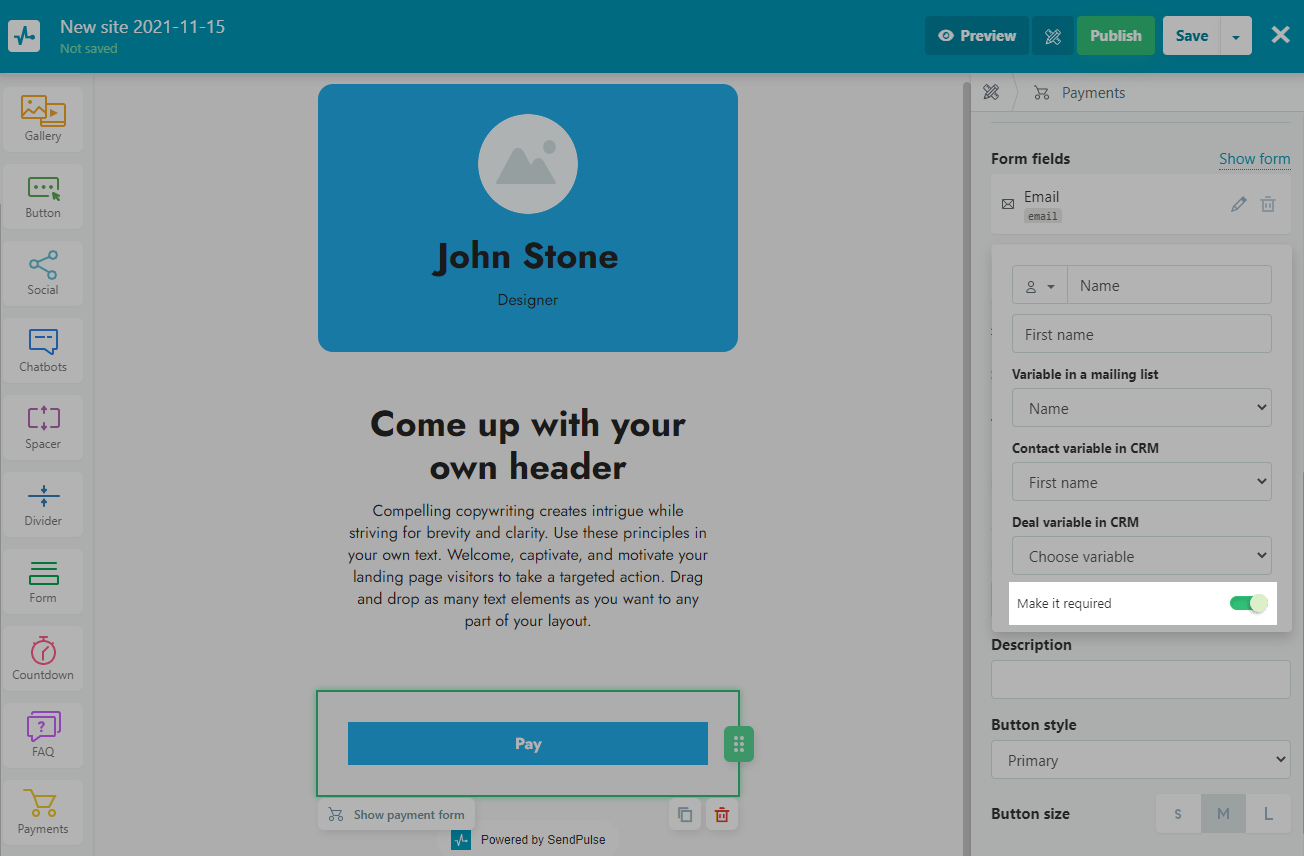Set button size to S
This screenshot has width=1304, height=856.
[1178, 814]
